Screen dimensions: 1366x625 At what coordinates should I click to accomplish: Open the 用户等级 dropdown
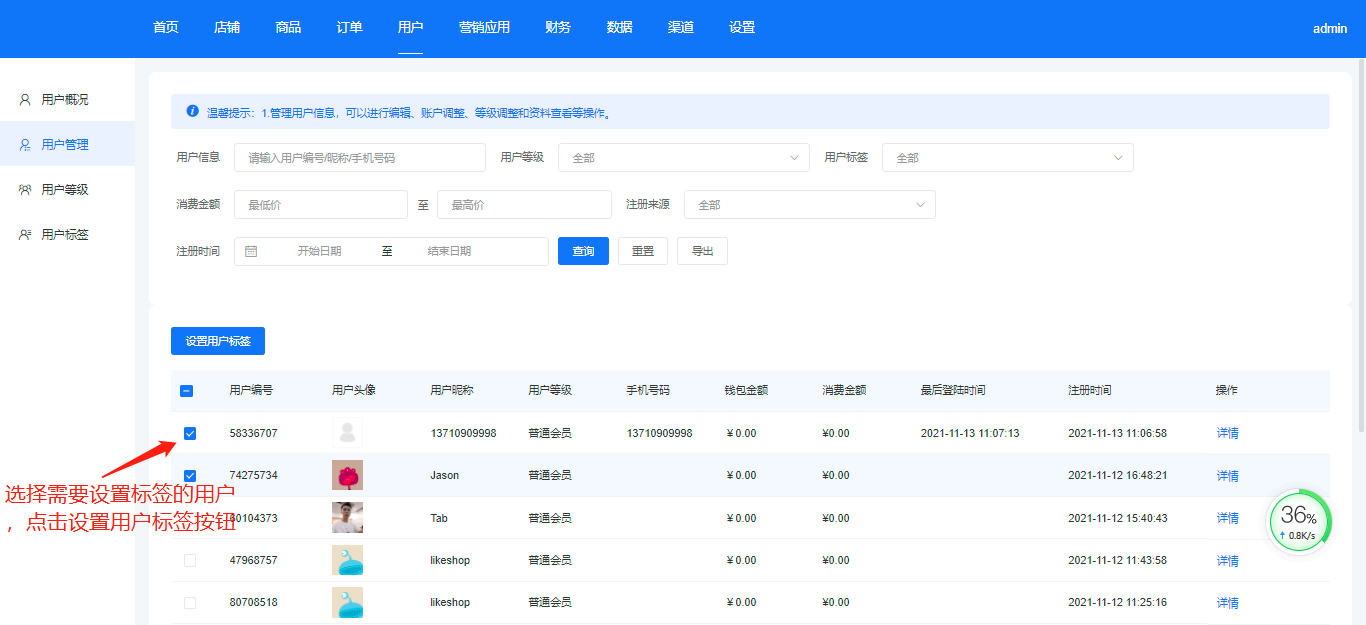pos(683,158)
